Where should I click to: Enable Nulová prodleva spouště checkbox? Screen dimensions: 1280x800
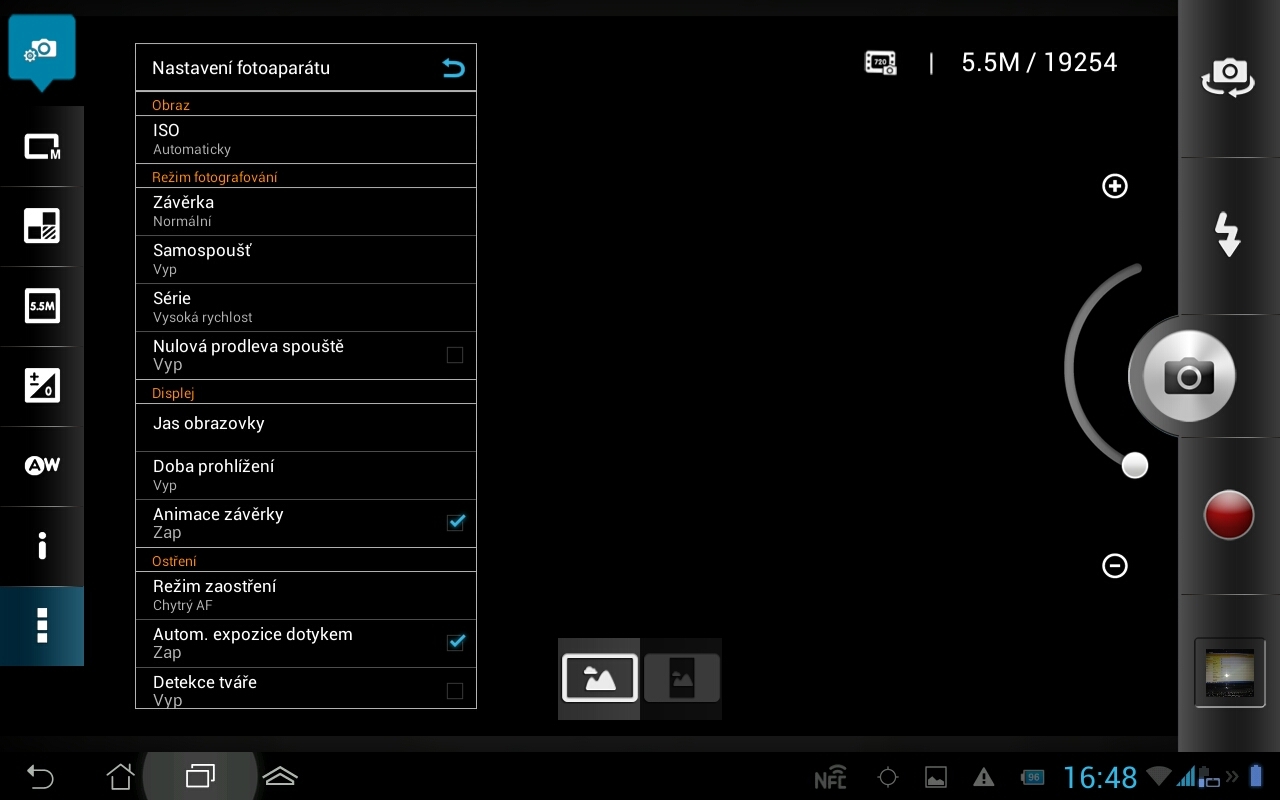coord(455,355)
